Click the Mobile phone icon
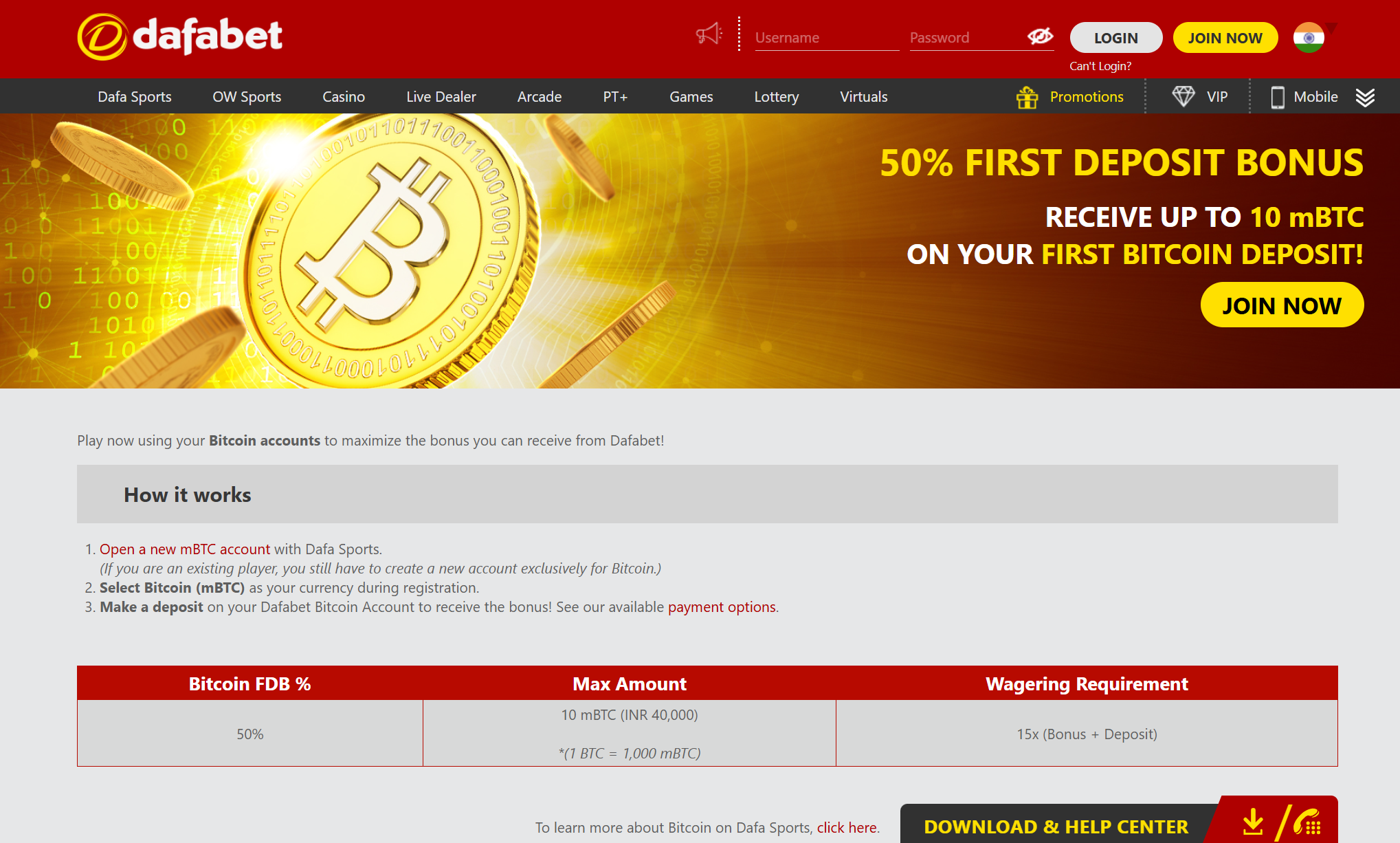Image resolution: width=1400 pixels, height=843 pixels. tap(1277, 97)
